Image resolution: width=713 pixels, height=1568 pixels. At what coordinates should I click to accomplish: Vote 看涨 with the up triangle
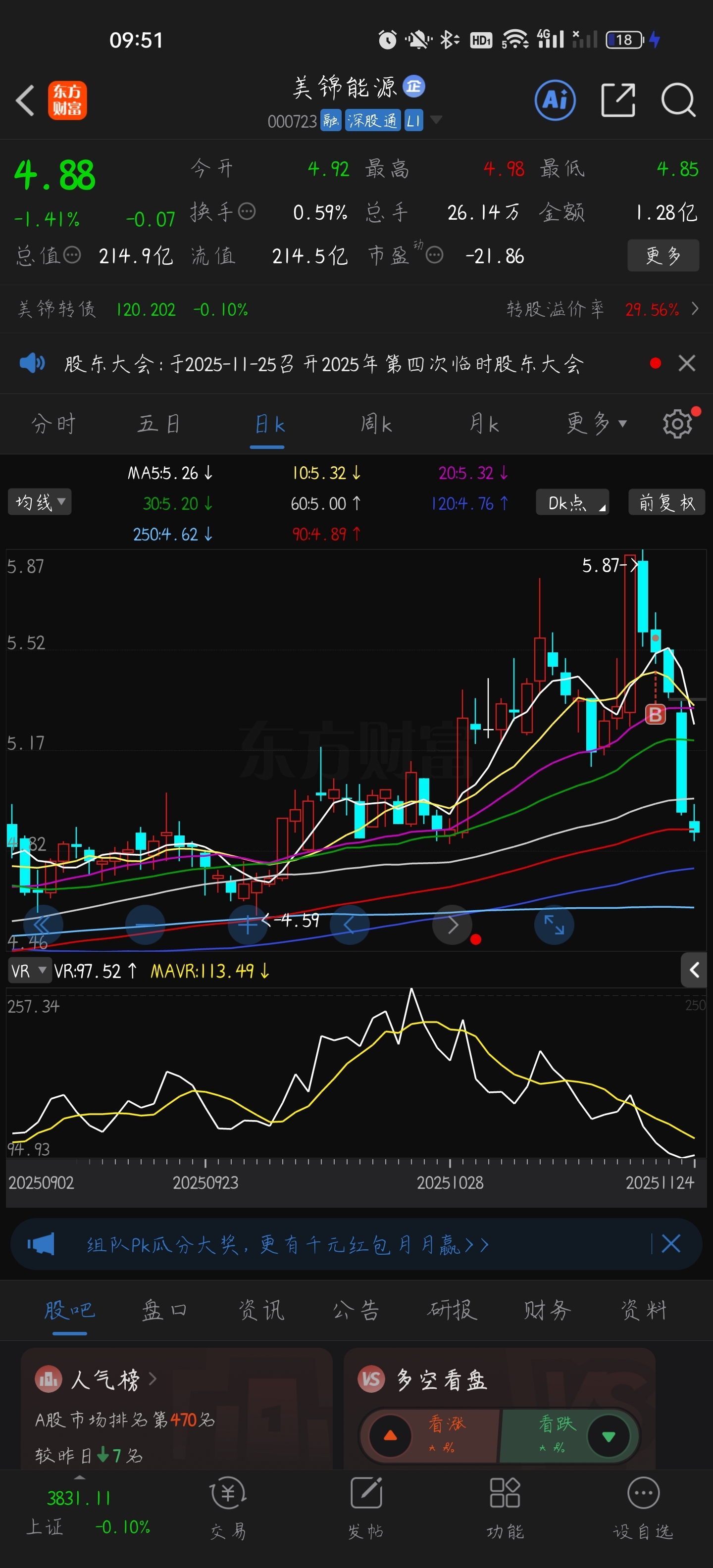(390, 1436)
